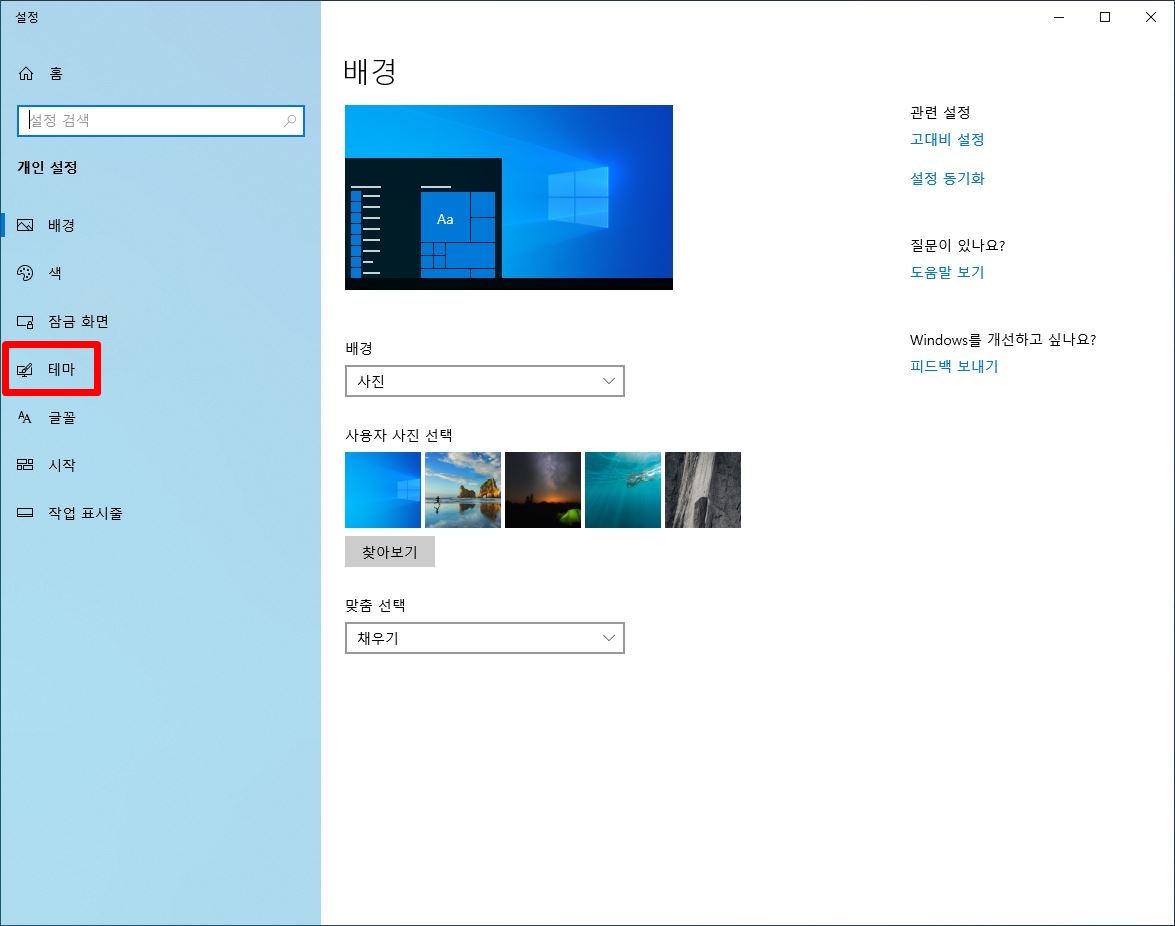1175x926 pixels.
Task: Select the beach rocks wallpaper thumbnail
Action: 463,490
